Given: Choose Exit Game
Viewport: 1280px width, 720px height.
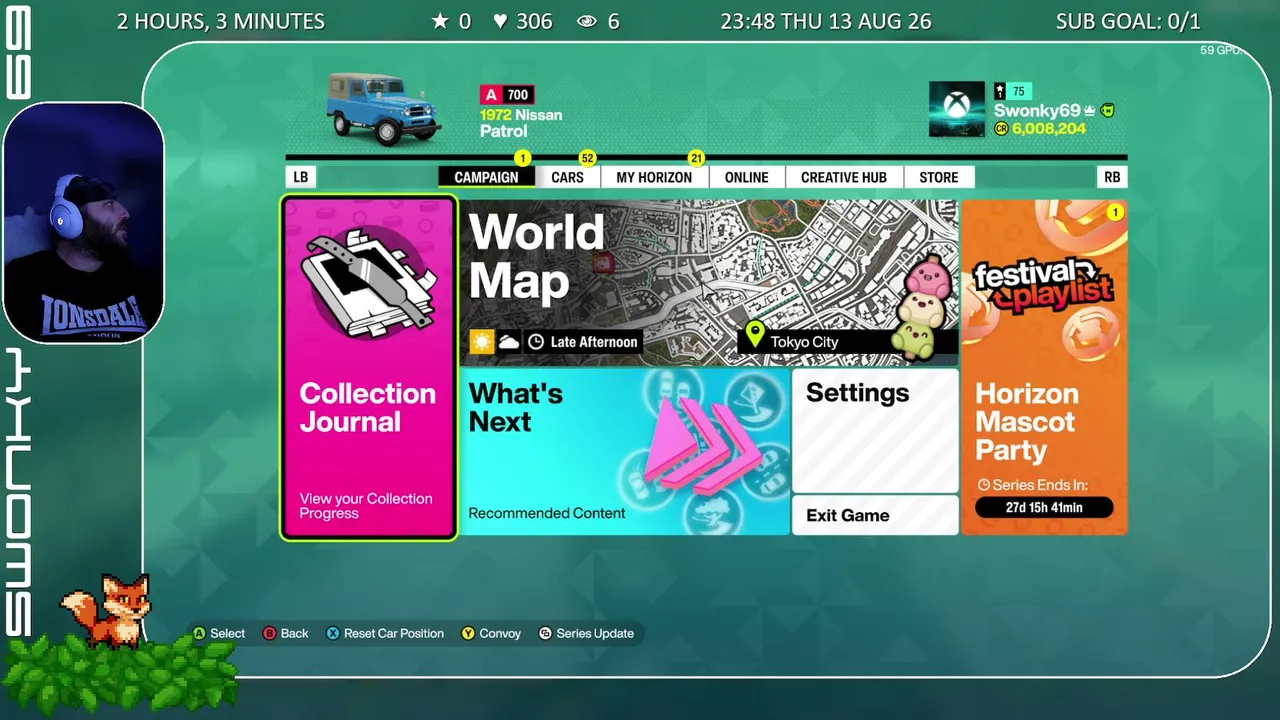Looking at the screenshot, I should 875,515.
